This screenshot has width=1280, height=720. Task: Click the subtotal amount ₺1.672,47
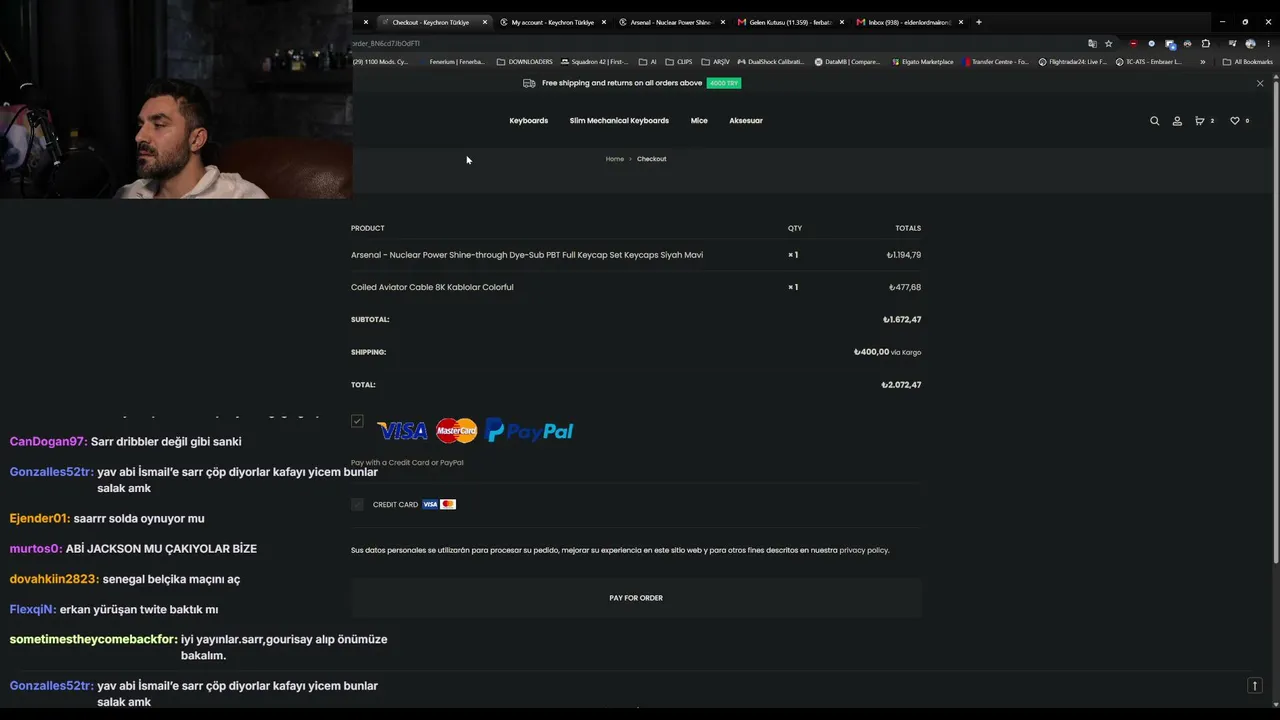902,320
